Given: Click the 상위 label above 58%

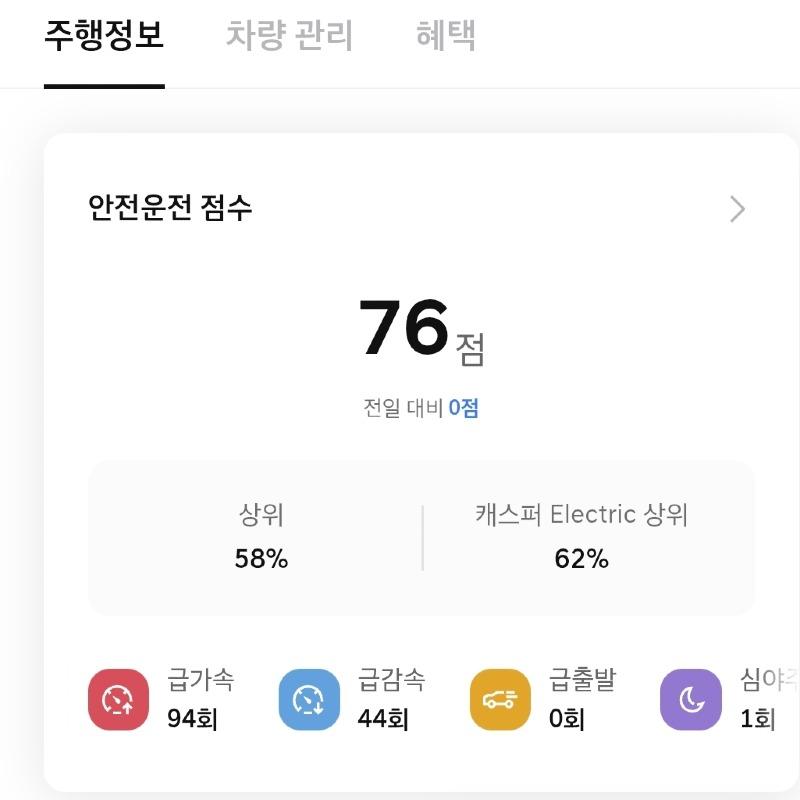Looking at the screenshot, I should point(261,514).
